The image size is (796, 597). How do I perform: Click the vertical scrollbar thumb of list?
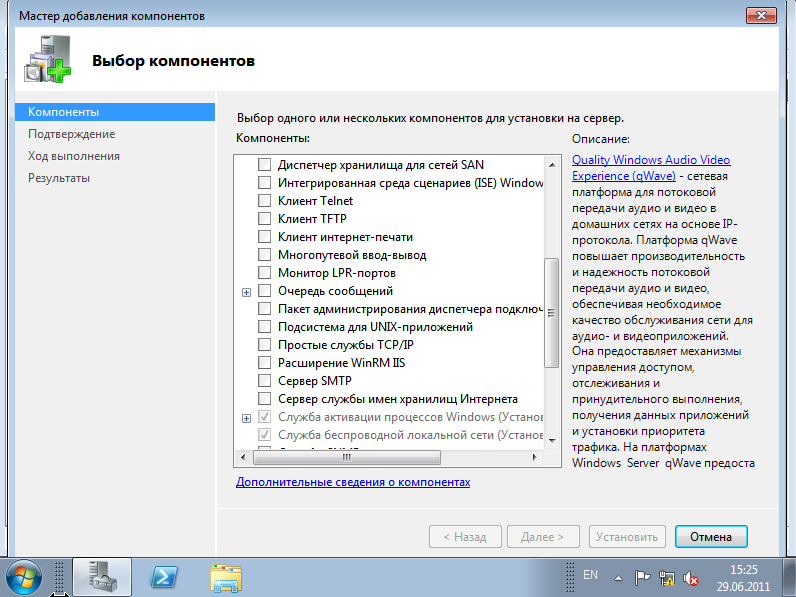pyautogui.click(x=551, y=313)
